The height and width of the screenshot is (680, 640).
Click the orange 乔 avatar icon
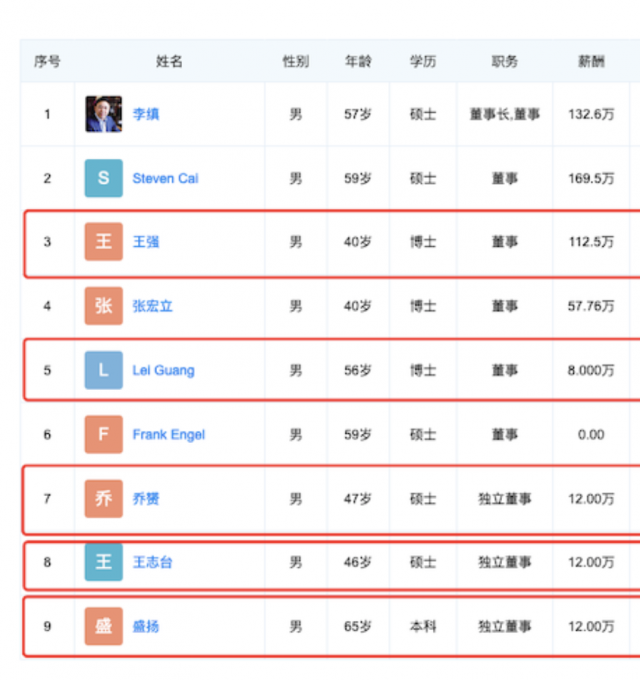104,499
